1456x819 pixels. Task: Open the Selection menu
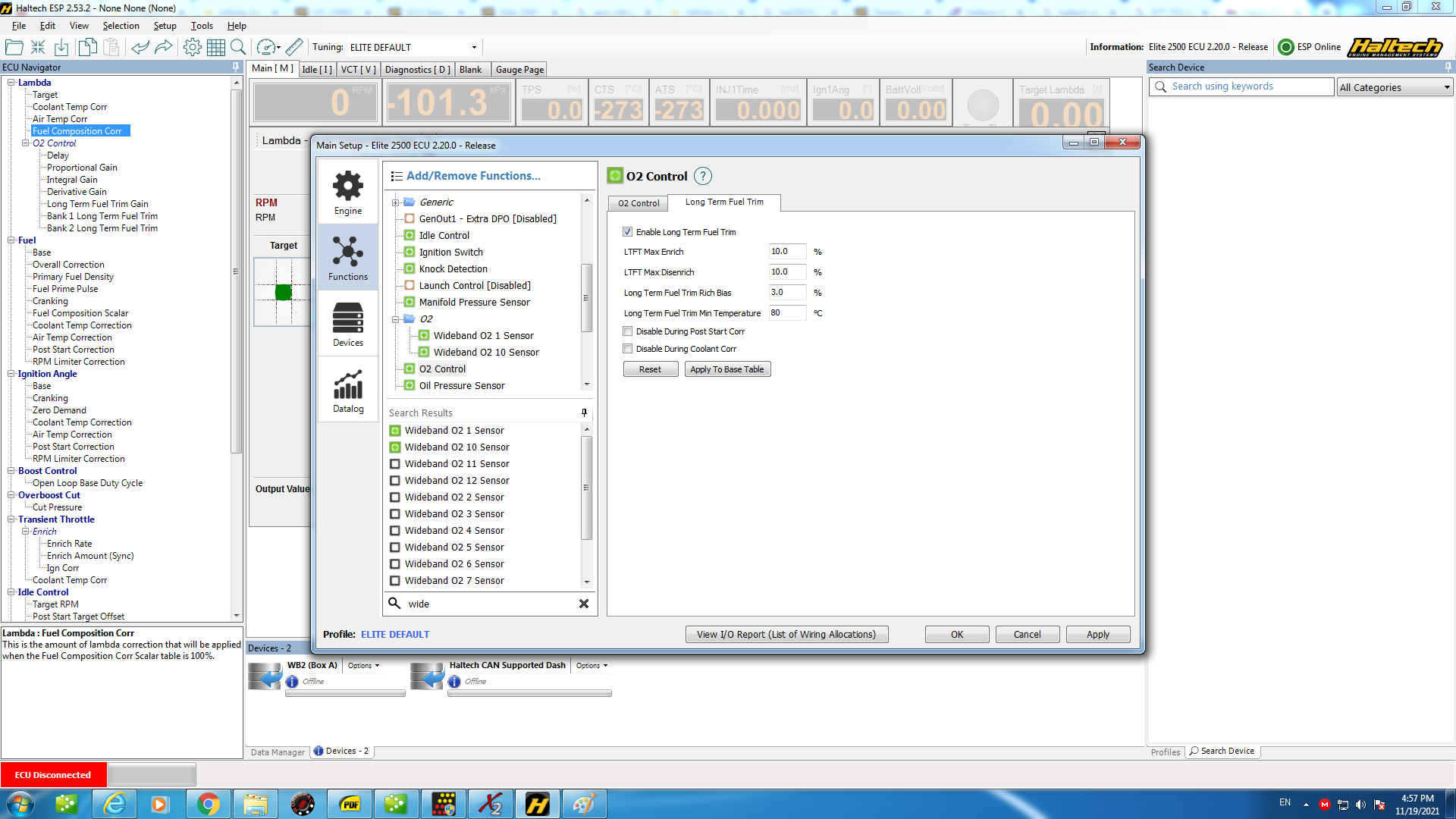(121, 26)
